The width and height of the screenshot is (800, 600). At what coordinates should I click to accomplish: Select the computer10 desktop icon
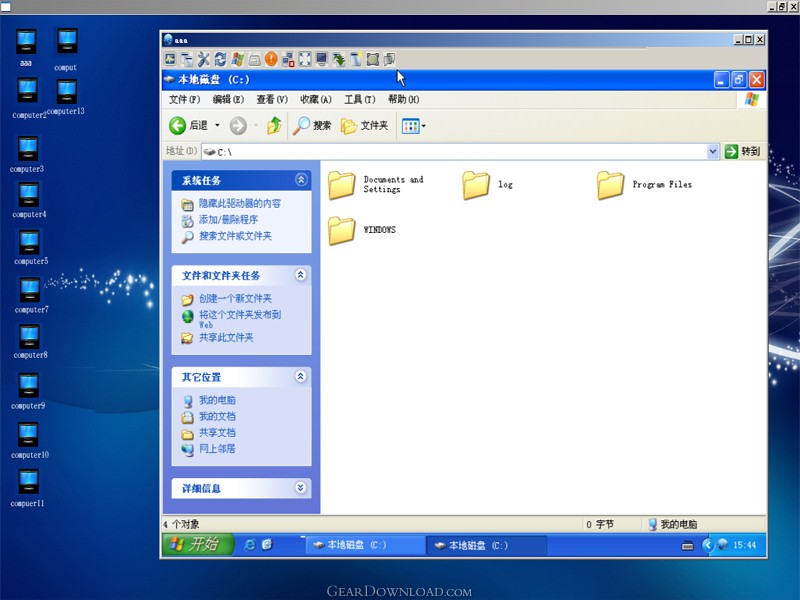[x=29, y=440]
